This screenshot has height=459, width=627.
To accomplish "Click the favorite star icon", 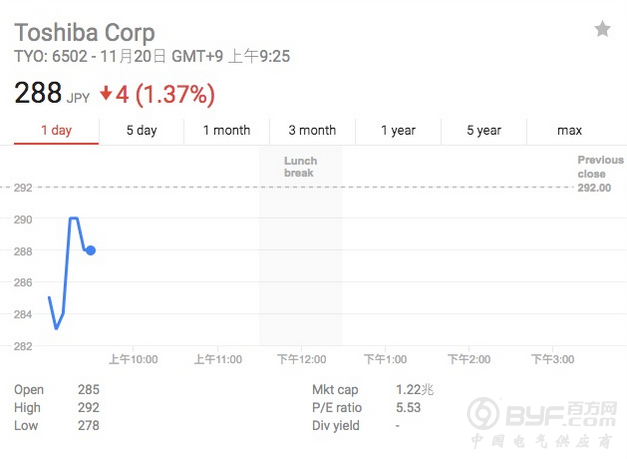I will [x=602, y=29].
